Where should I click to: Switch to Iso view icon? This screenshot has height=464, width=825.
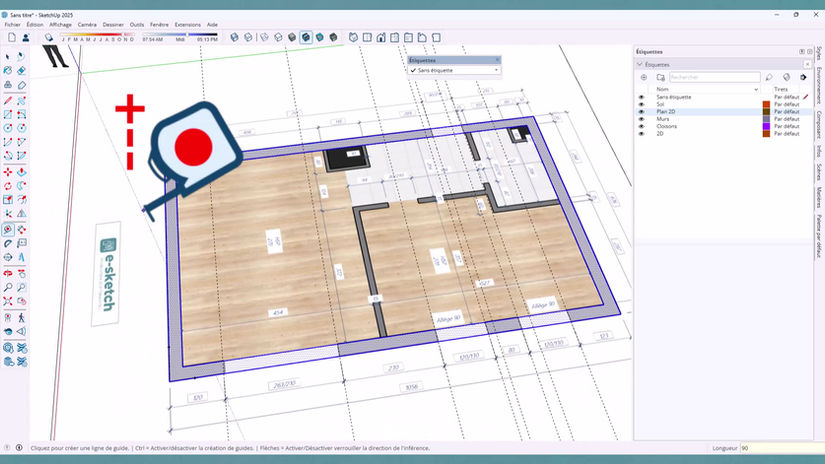tap(354, 37)
